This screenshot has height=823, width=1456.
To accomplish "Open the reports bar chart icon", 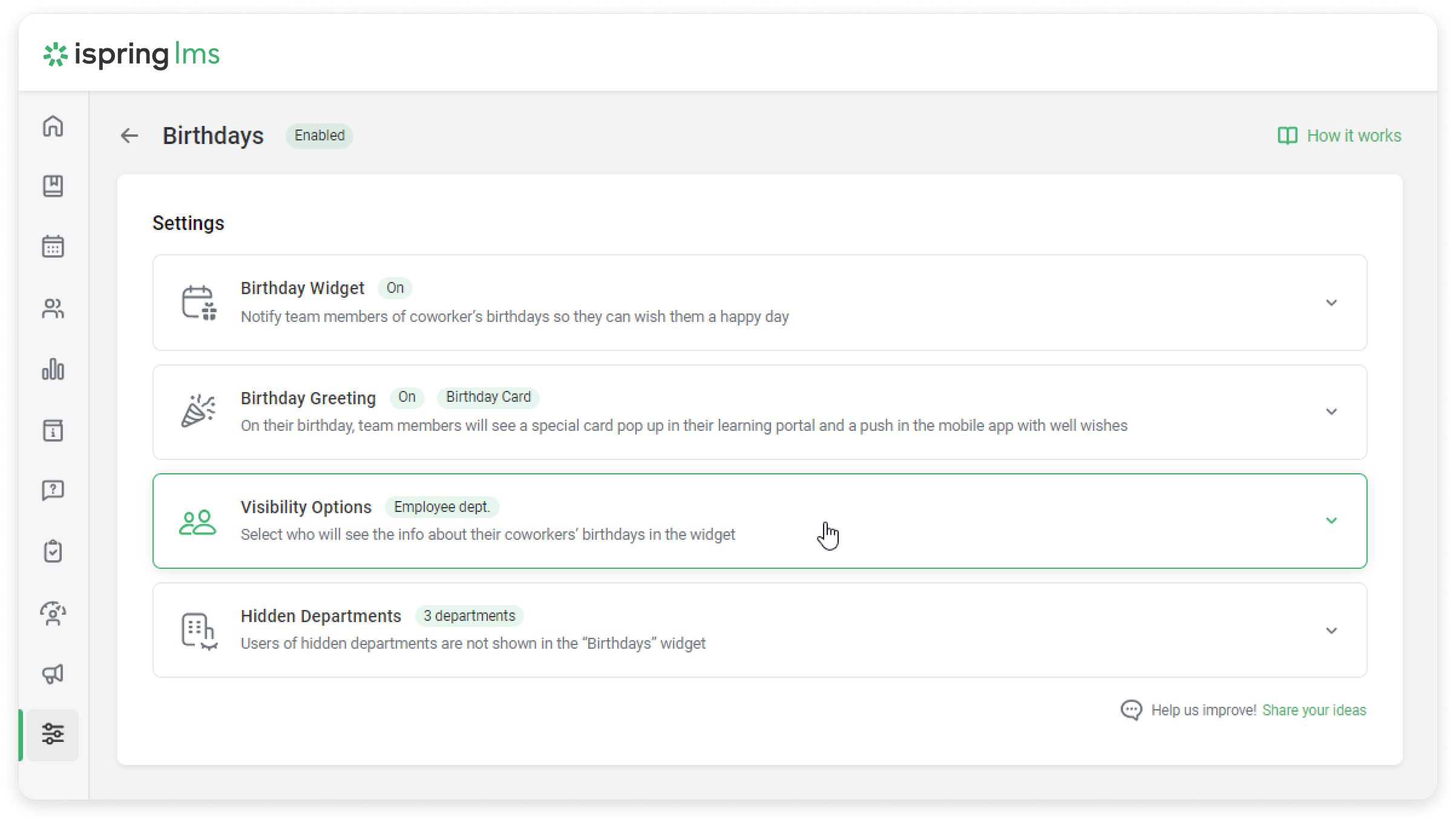I will tap(53, 369).
